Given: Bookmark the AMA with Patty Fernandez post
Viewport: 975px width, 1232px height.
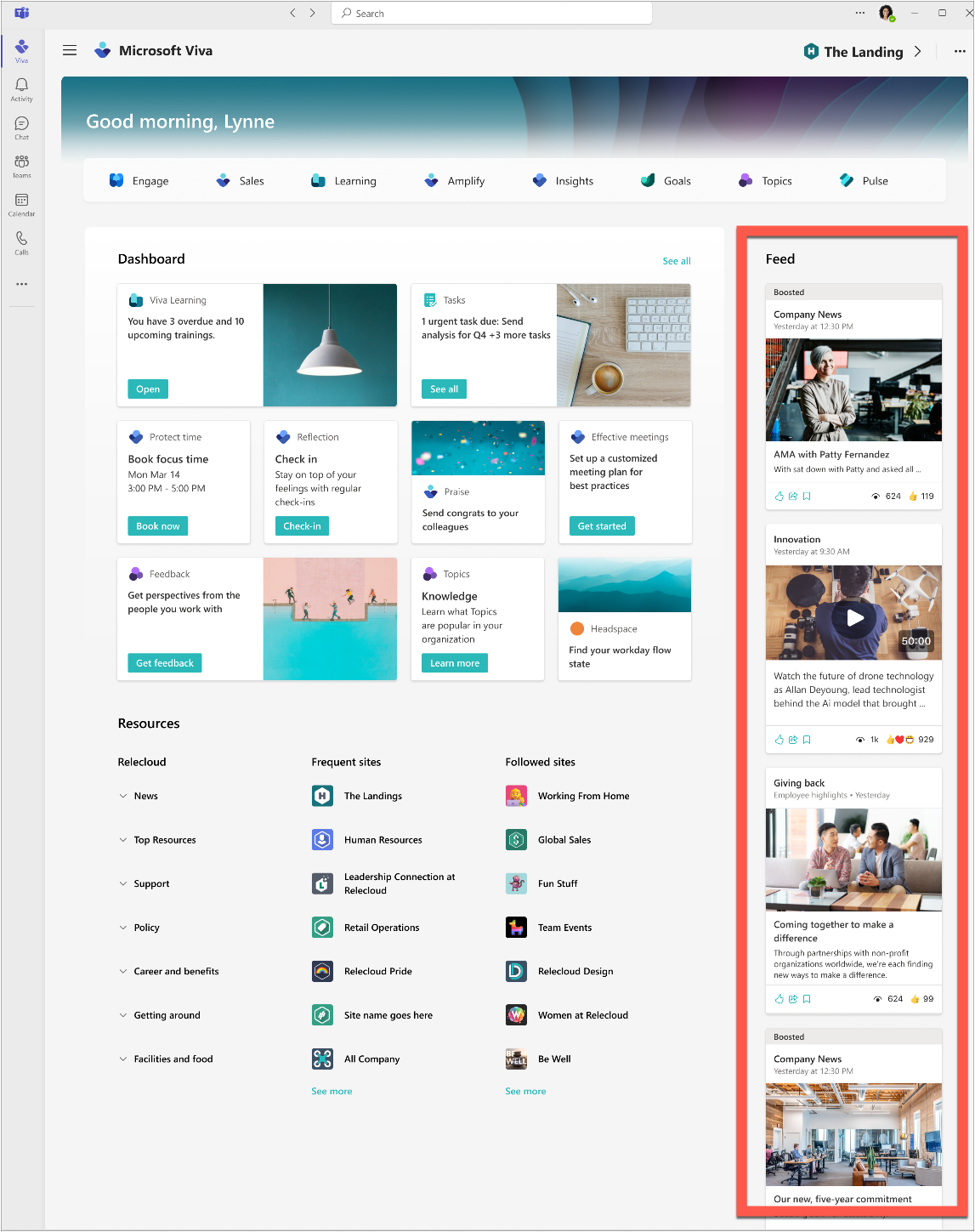Looking at the screenshot, I should [x=807, y=496].
